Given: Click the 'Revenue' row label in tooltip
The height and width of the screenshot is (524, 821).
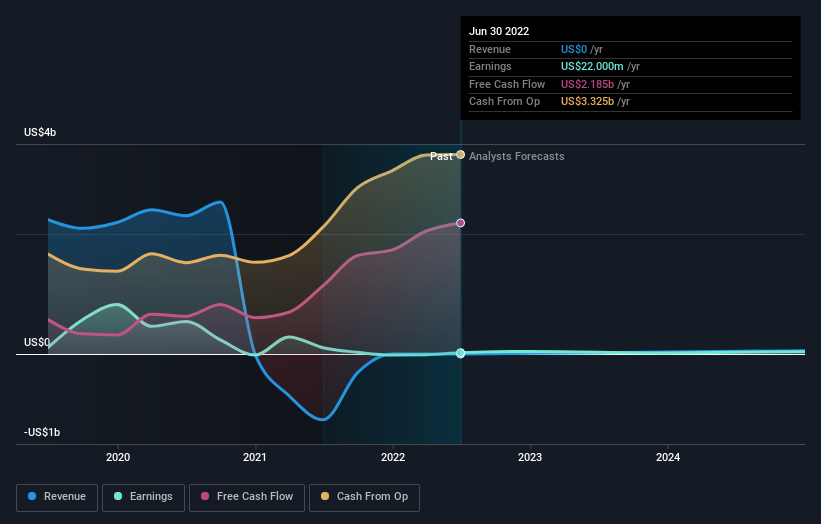Looking at the screenshot, I should point(490,49).
